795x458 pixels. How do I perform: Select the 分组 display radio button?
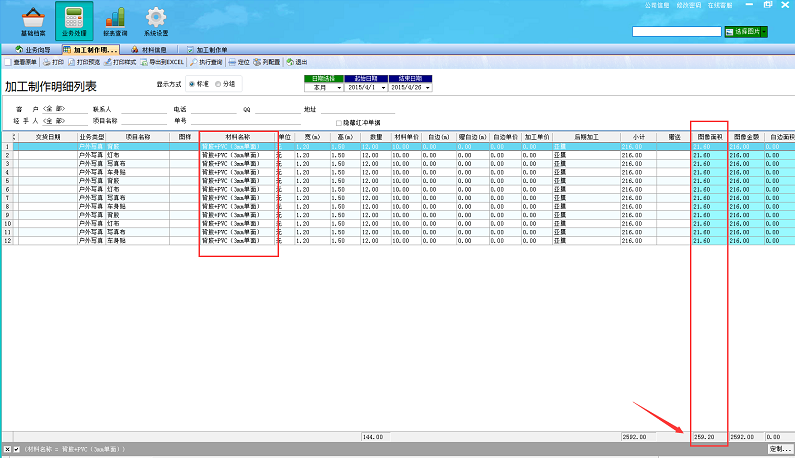pyautogui.click(x=219, y=84)
